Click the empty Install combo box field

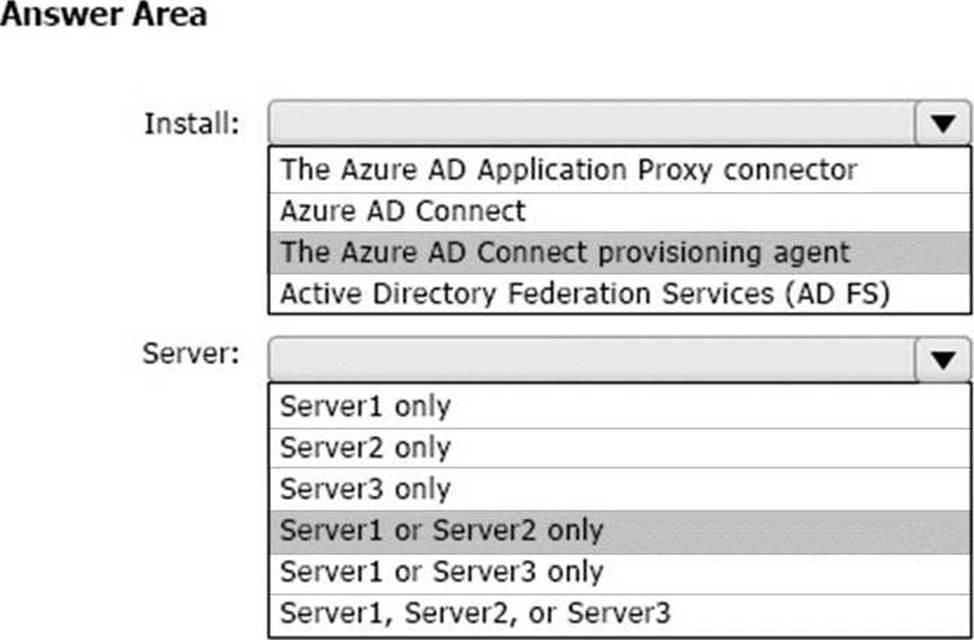tap(591, 123)
